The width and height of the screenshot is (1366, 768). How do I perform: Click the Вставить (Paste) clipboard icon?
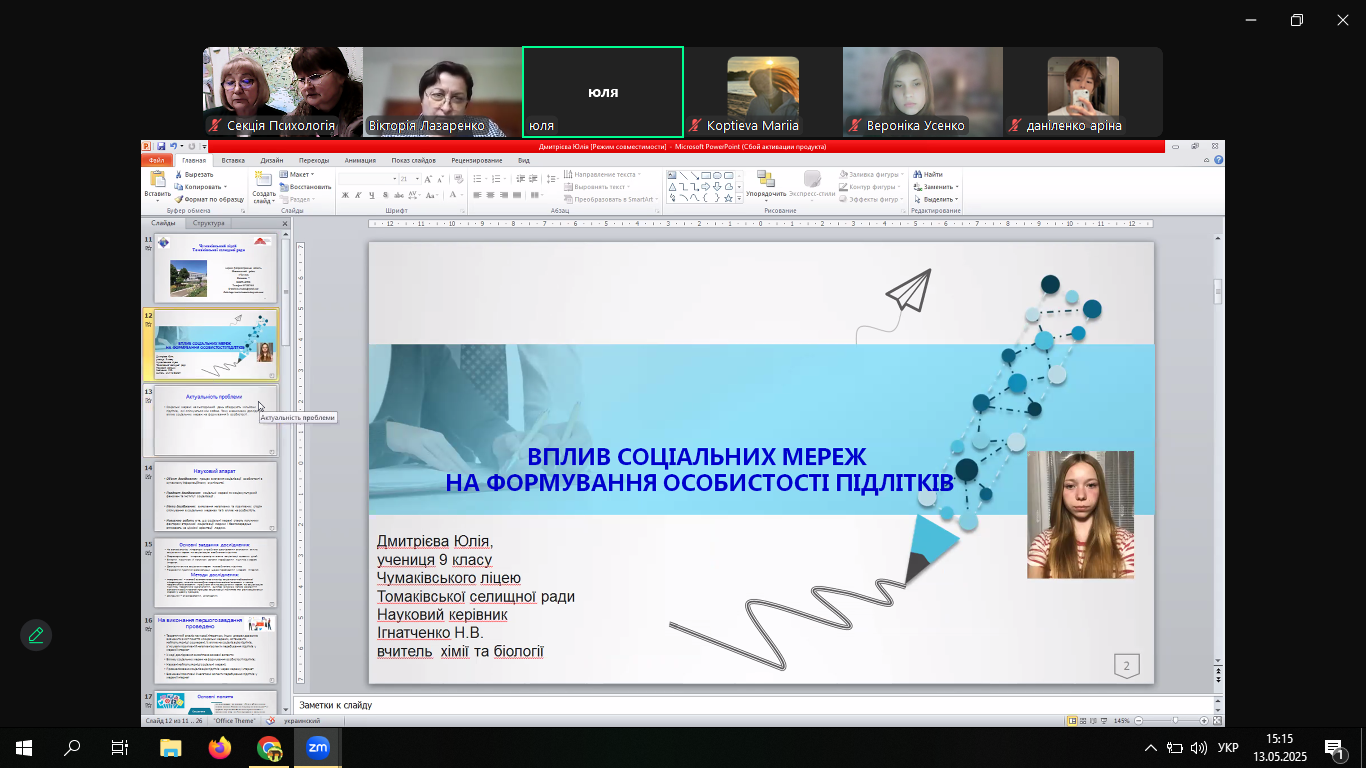[157, 180]
